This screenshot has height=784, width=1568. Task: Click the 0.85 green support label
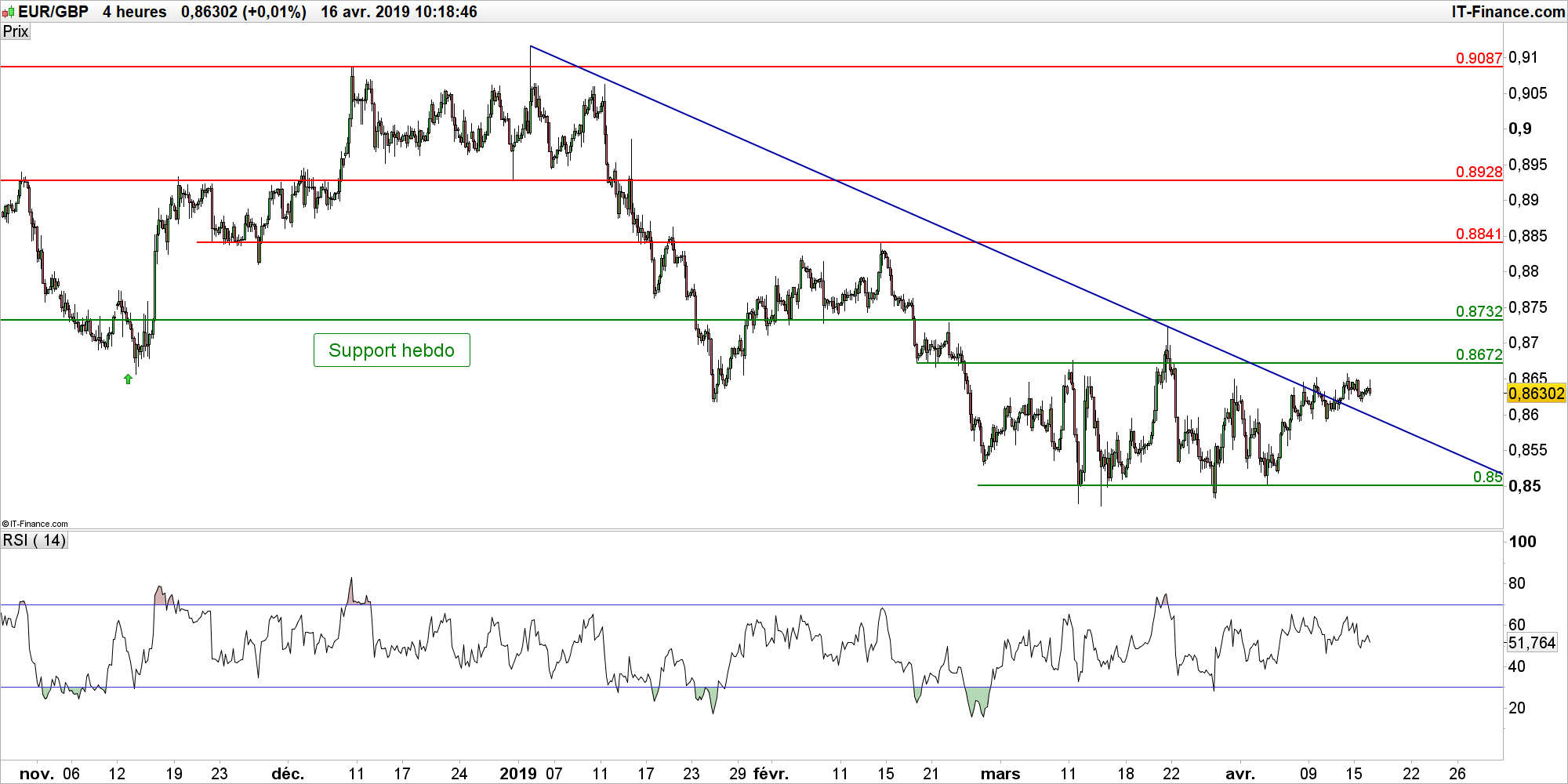tap(1487, 477)
